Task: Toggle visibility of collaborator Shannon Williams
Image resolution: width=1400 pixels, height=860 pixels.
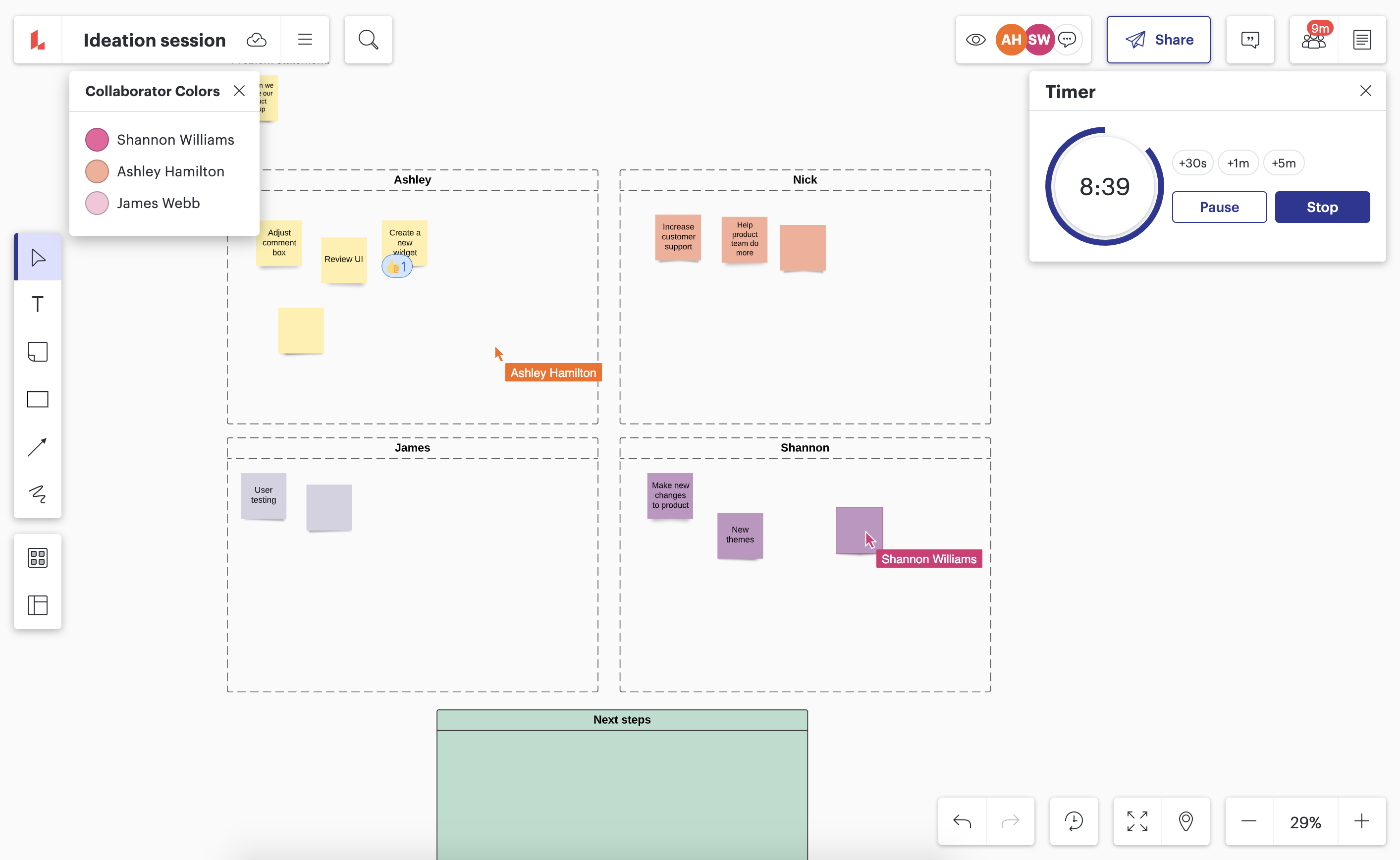Action: [x=96, y=139]
